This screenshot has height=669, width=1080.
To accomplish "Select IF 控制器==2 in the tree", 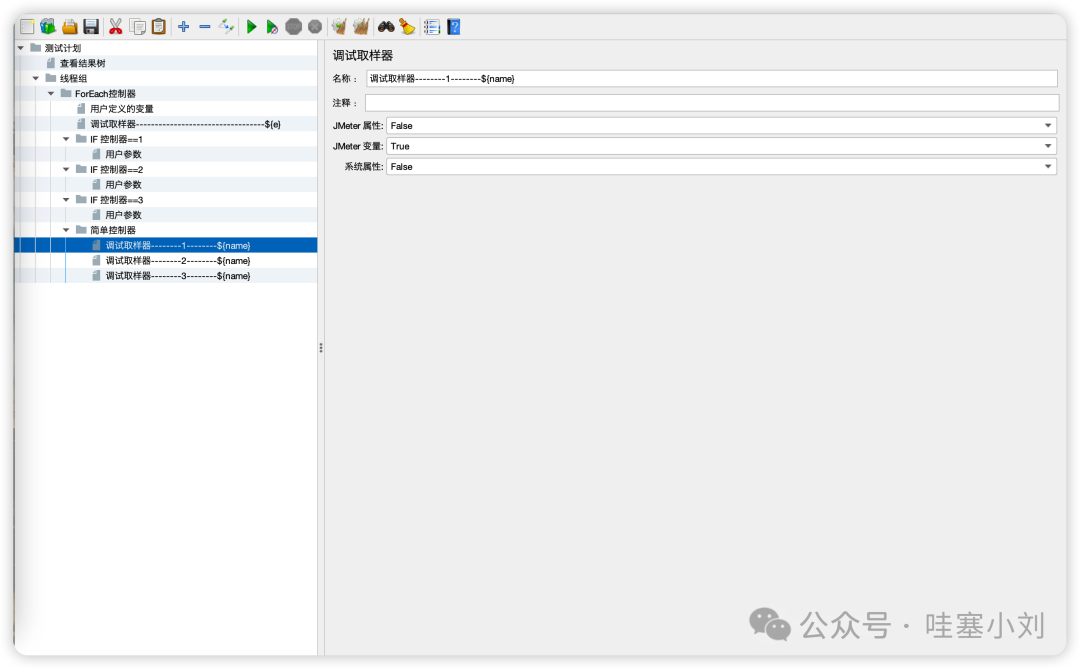I will (116, 169).
